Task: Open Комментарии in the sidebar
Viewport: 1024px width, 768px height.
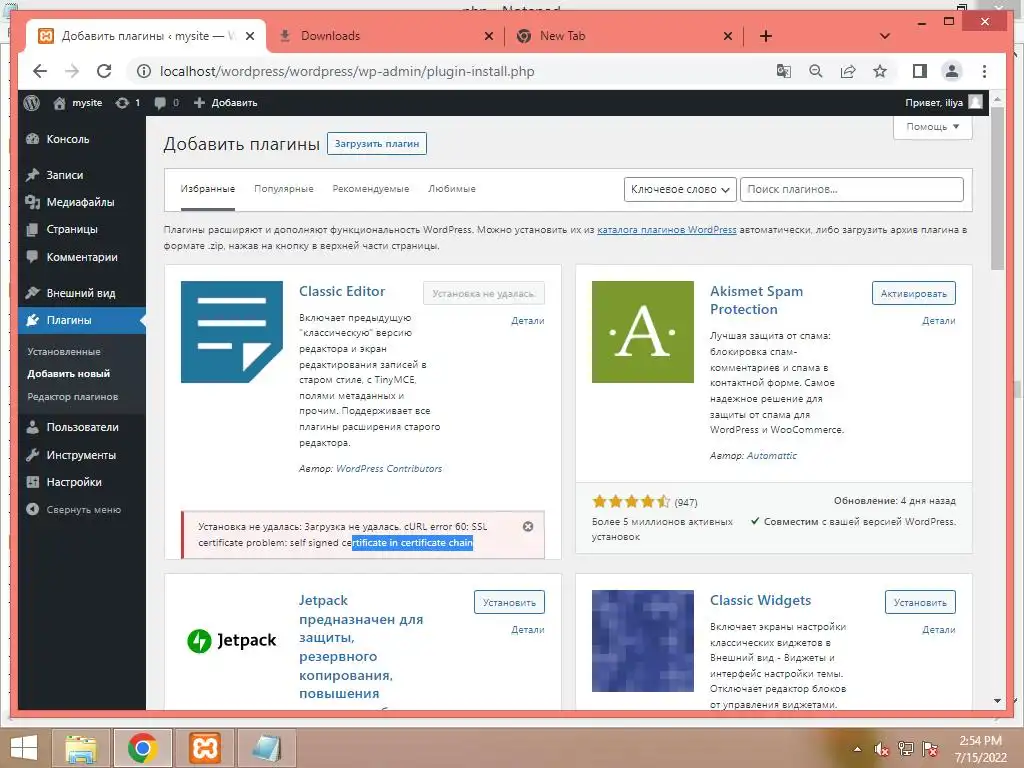Action: [82, 257]
